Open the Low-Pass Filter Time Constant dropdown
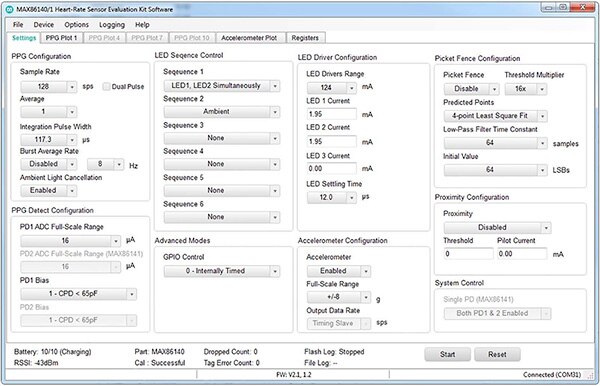 [x=496, y=143]
